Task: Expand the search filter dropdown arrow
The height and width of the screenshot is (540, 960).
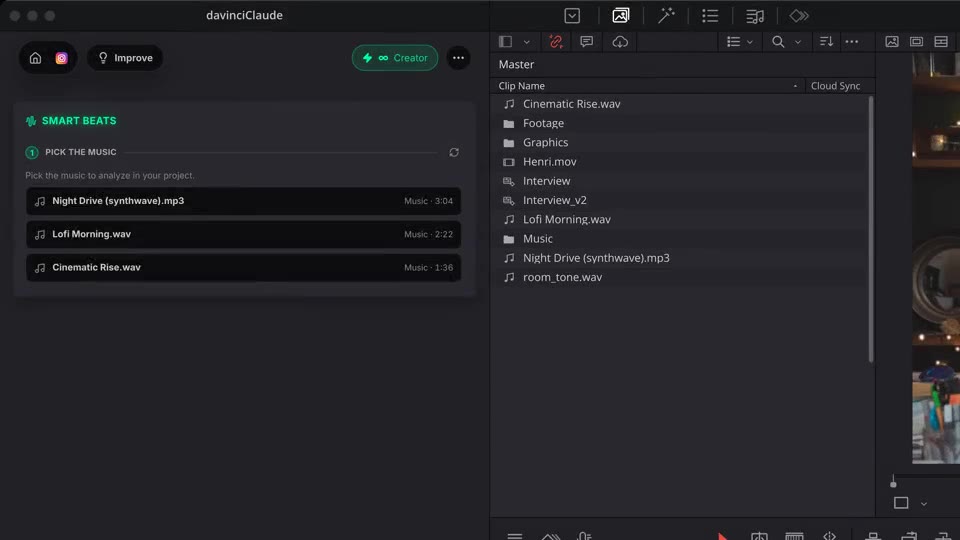Action: (797, 42)
